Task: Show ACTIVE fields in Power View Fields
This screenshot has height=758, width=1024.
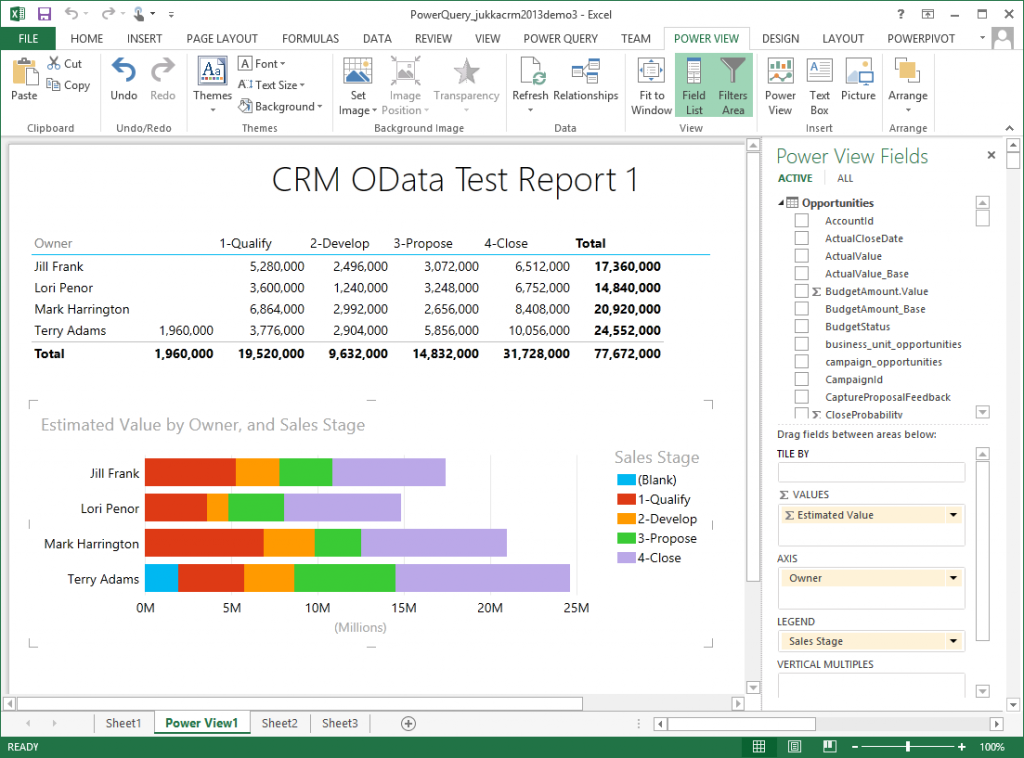Action: 795,178
